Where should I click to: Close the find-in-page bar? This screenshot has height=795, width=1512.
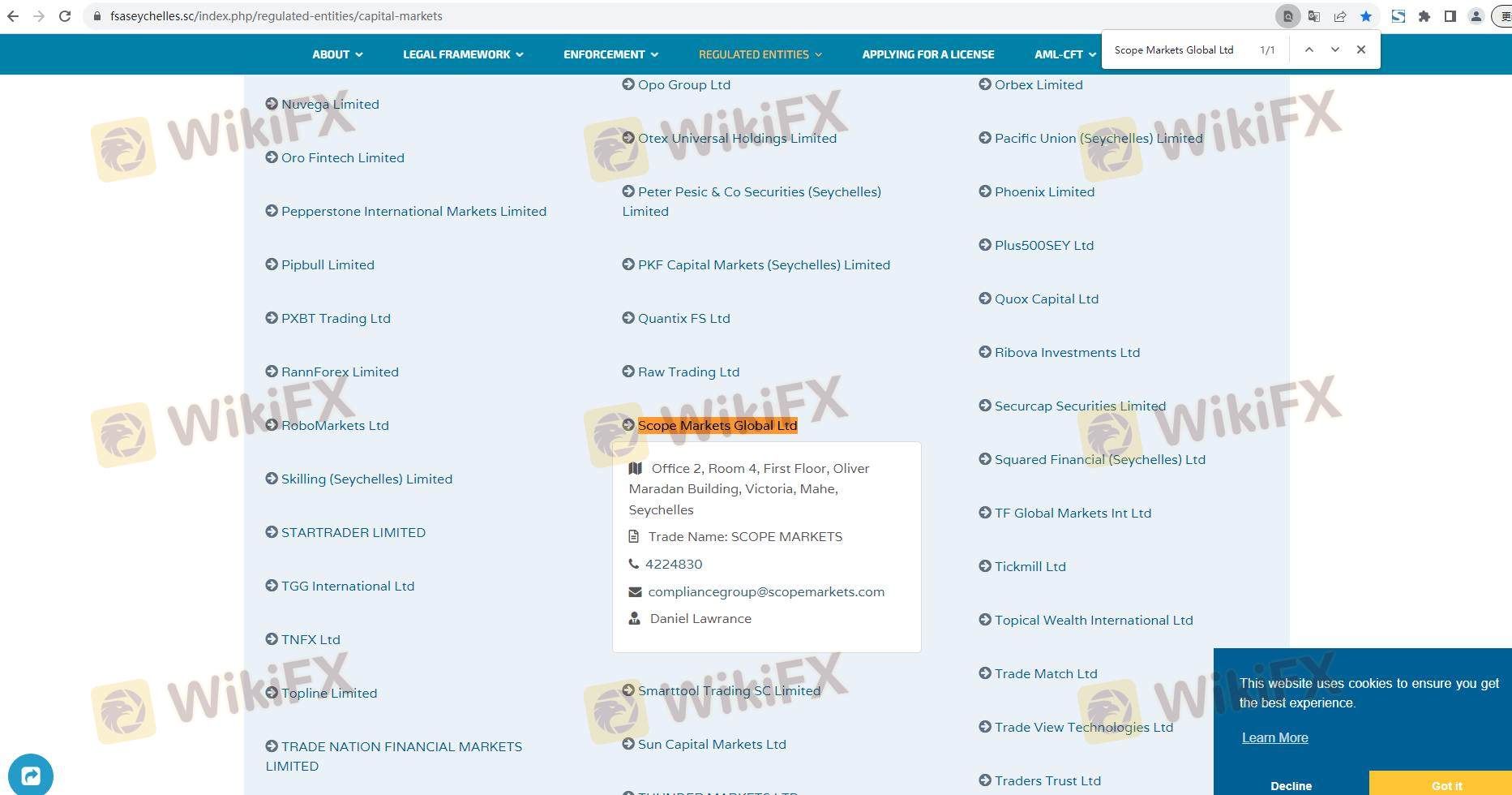click(1361, 49)
